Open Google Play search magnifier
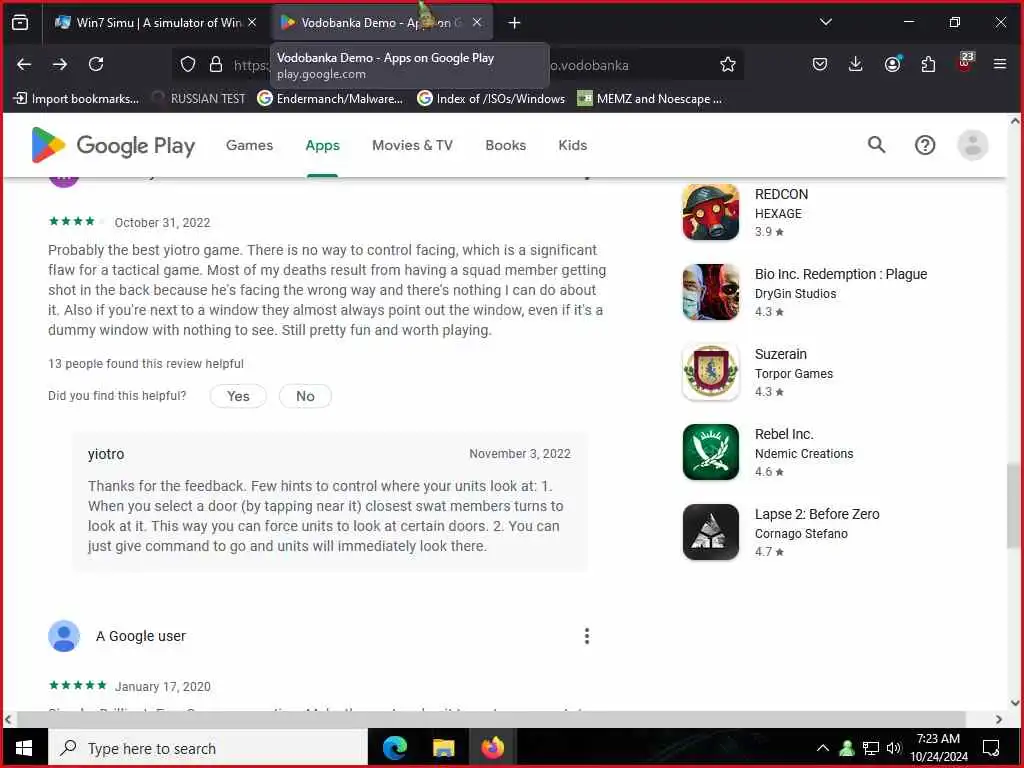Screen dimensions: 1024x768 (x=876, y=145)
